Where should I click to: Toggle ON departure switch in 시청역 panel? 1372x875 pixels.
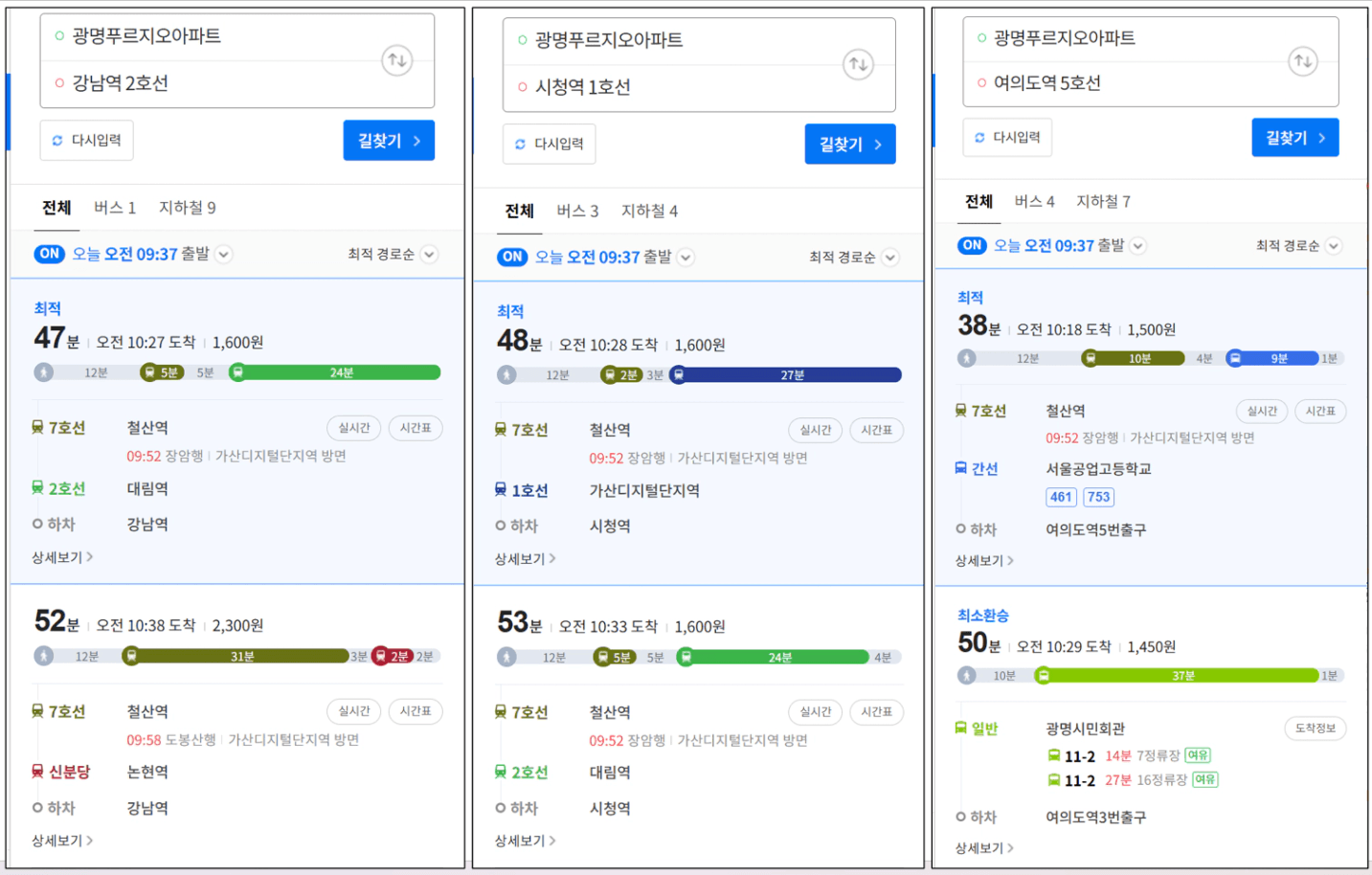pyautogui.click(x=512, y=257)
